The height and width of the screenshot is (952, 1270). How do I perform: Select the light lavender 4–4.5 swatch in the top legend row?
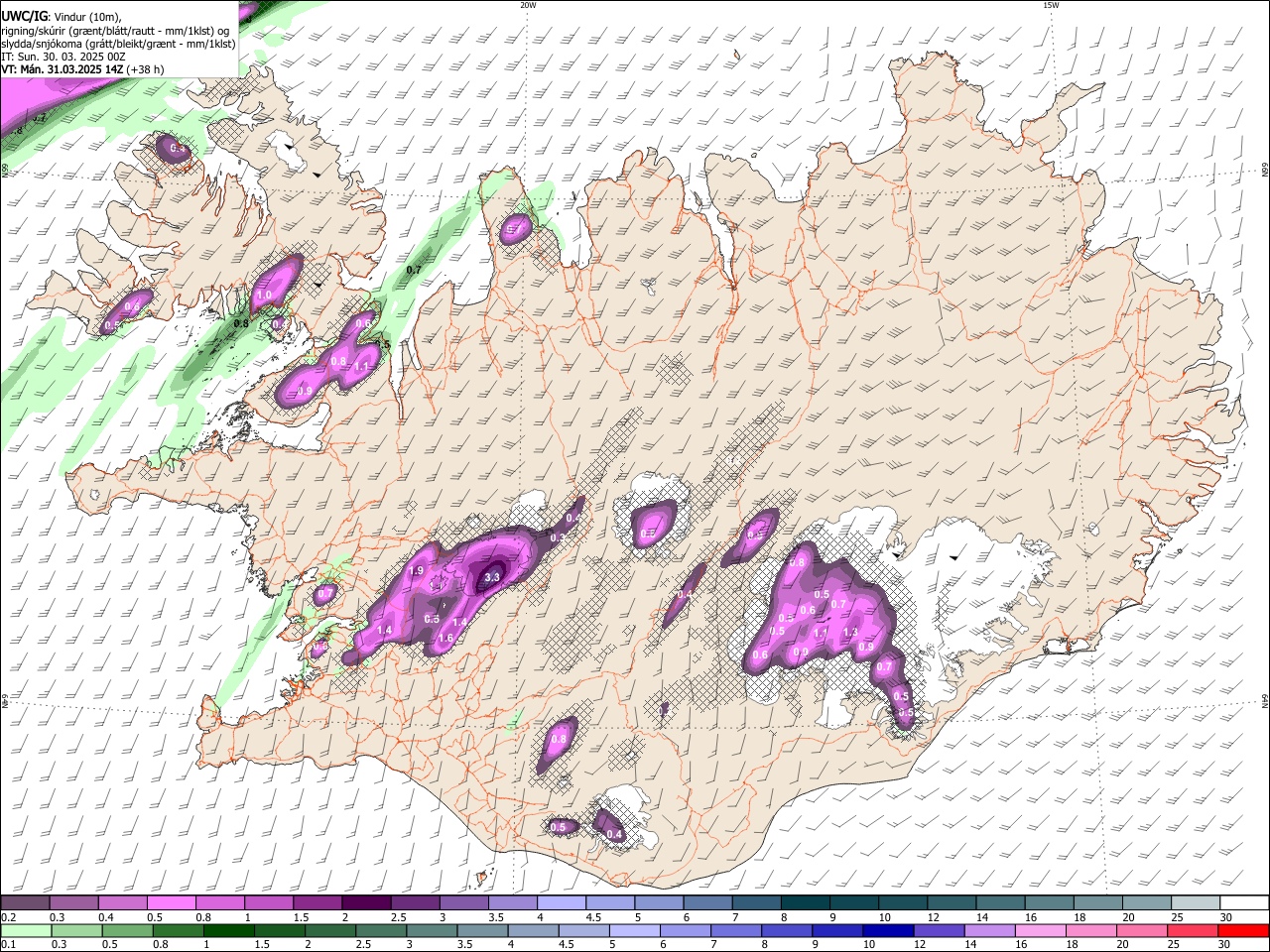click(x=561, y=903)
